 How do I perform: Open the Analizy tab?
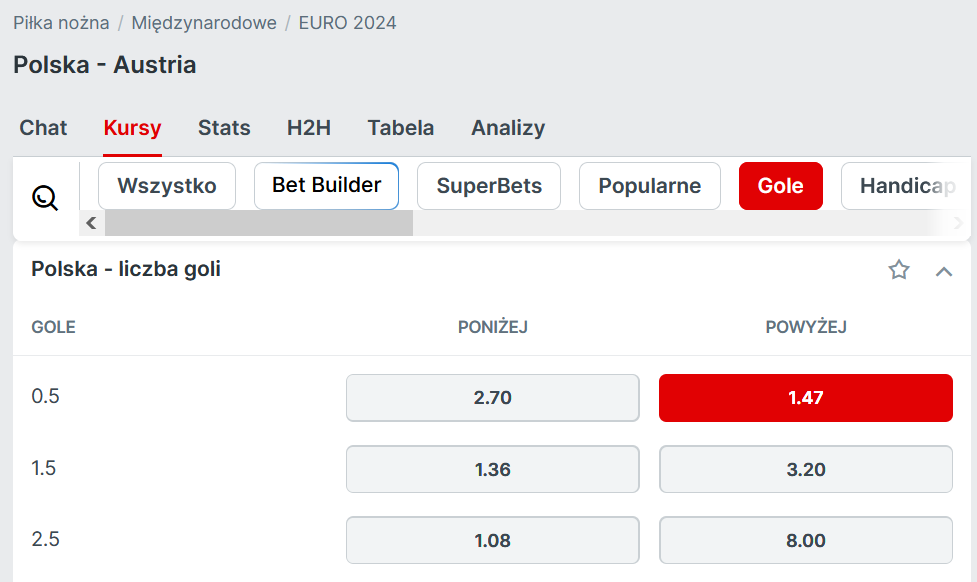pyautogui.click(x=508, y=128)
